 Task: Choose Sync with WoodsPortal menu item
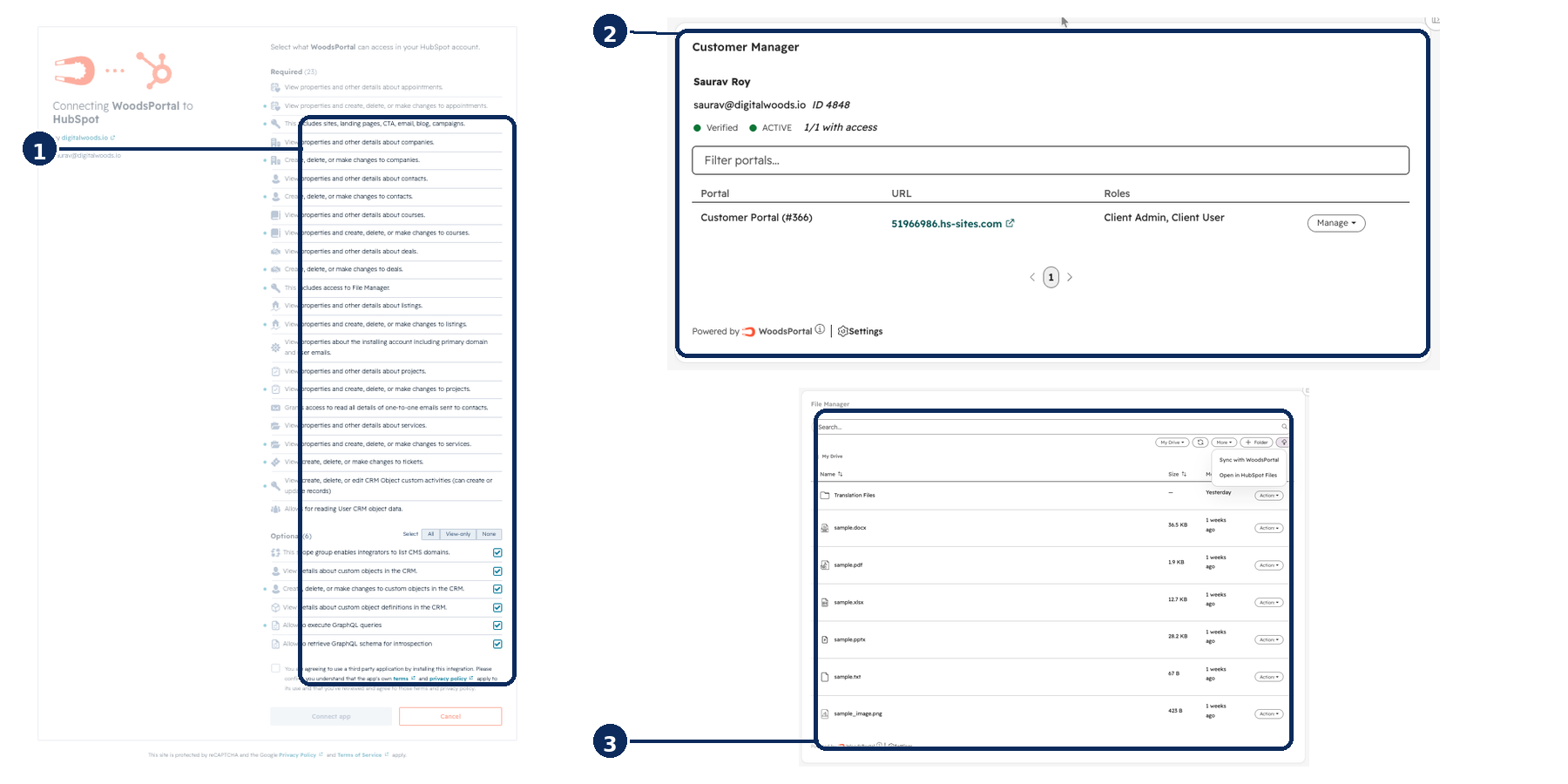click(1249, 460)
